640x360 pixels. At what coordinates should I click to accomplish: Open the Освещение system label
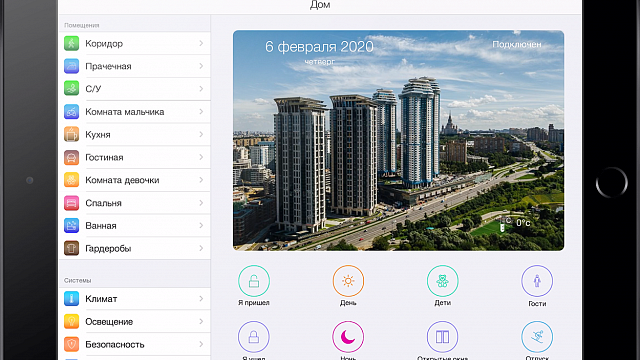coord(109,322)
